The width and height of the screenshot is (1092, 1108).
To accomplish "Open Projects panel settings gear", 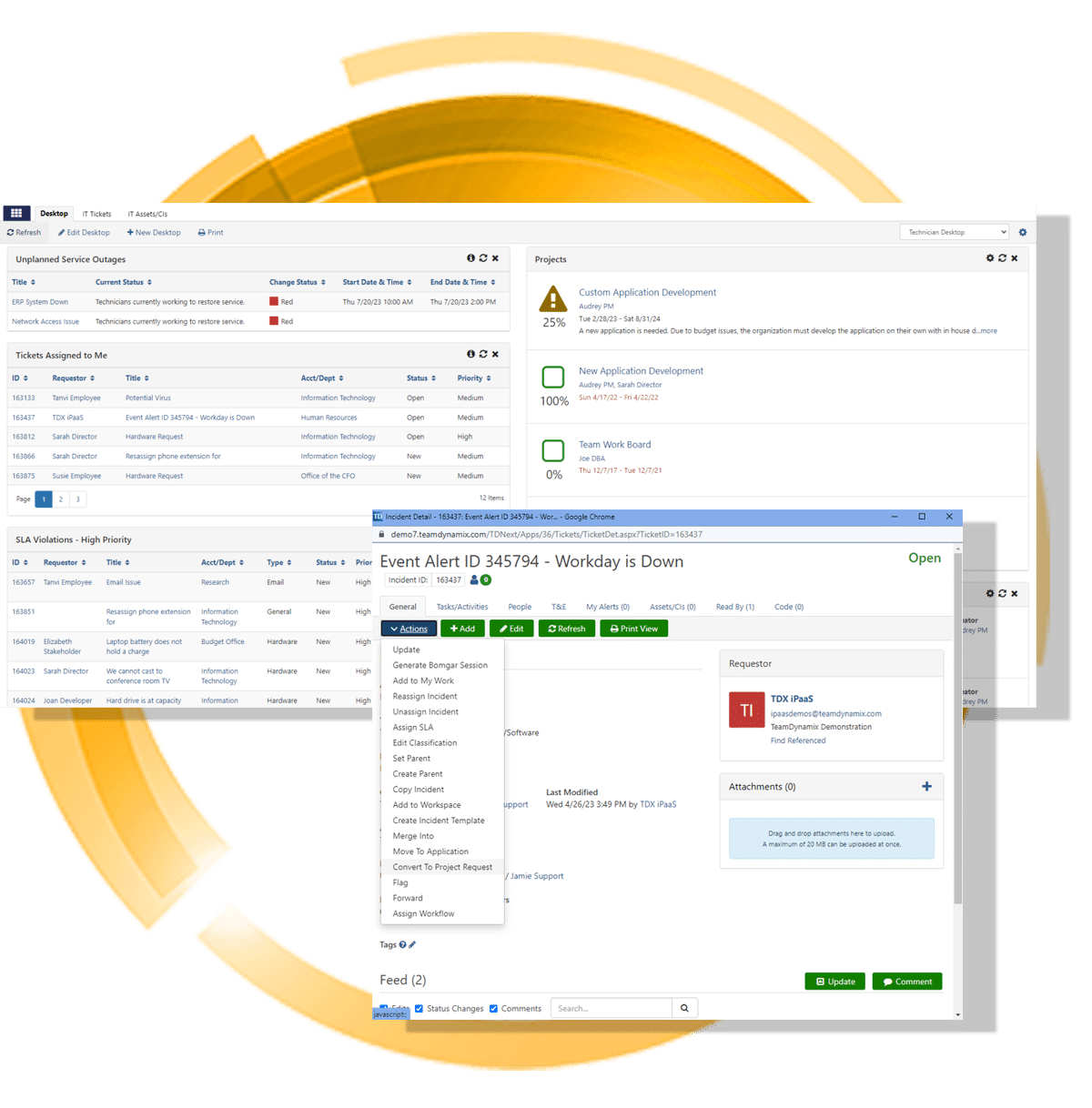I will coord(990,258).
